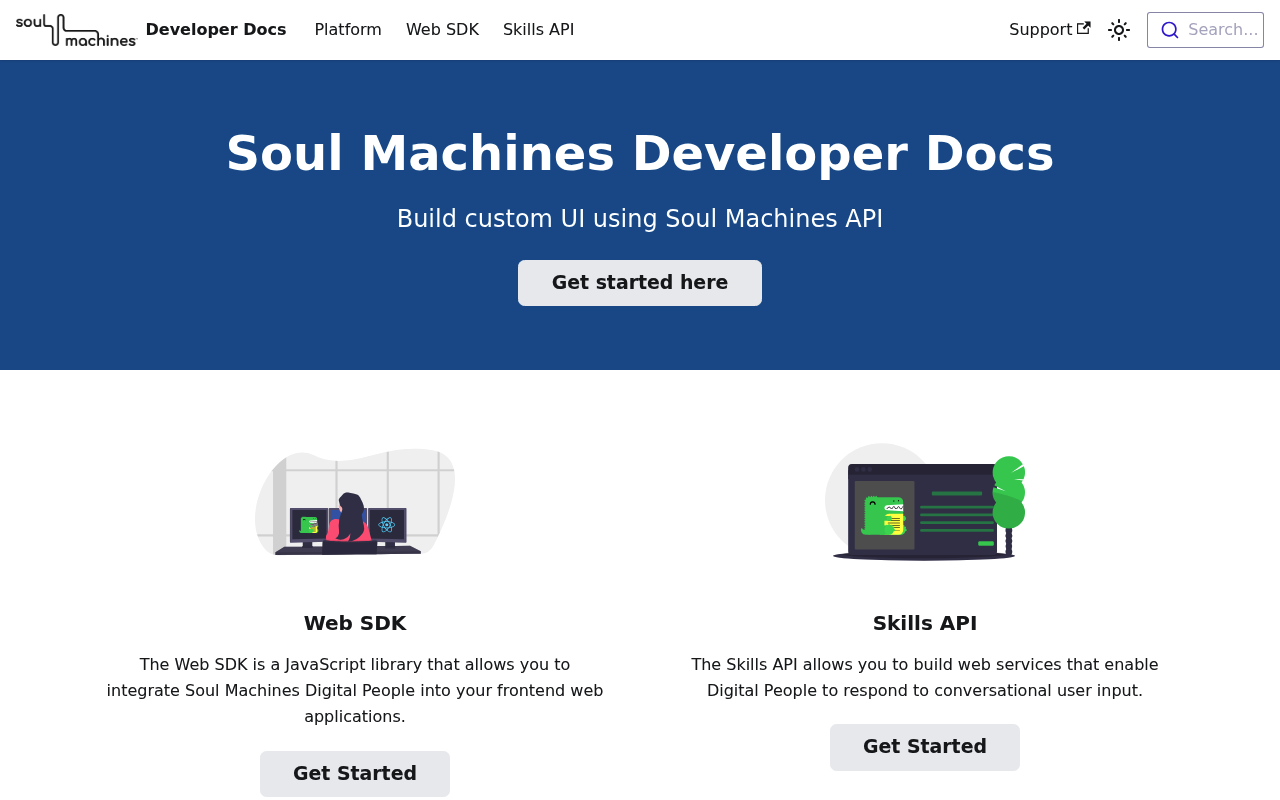The image size is (1280, 800).
Task: Click into the Search docs field
Action: pyautogui.click(x=1205, y=30)
